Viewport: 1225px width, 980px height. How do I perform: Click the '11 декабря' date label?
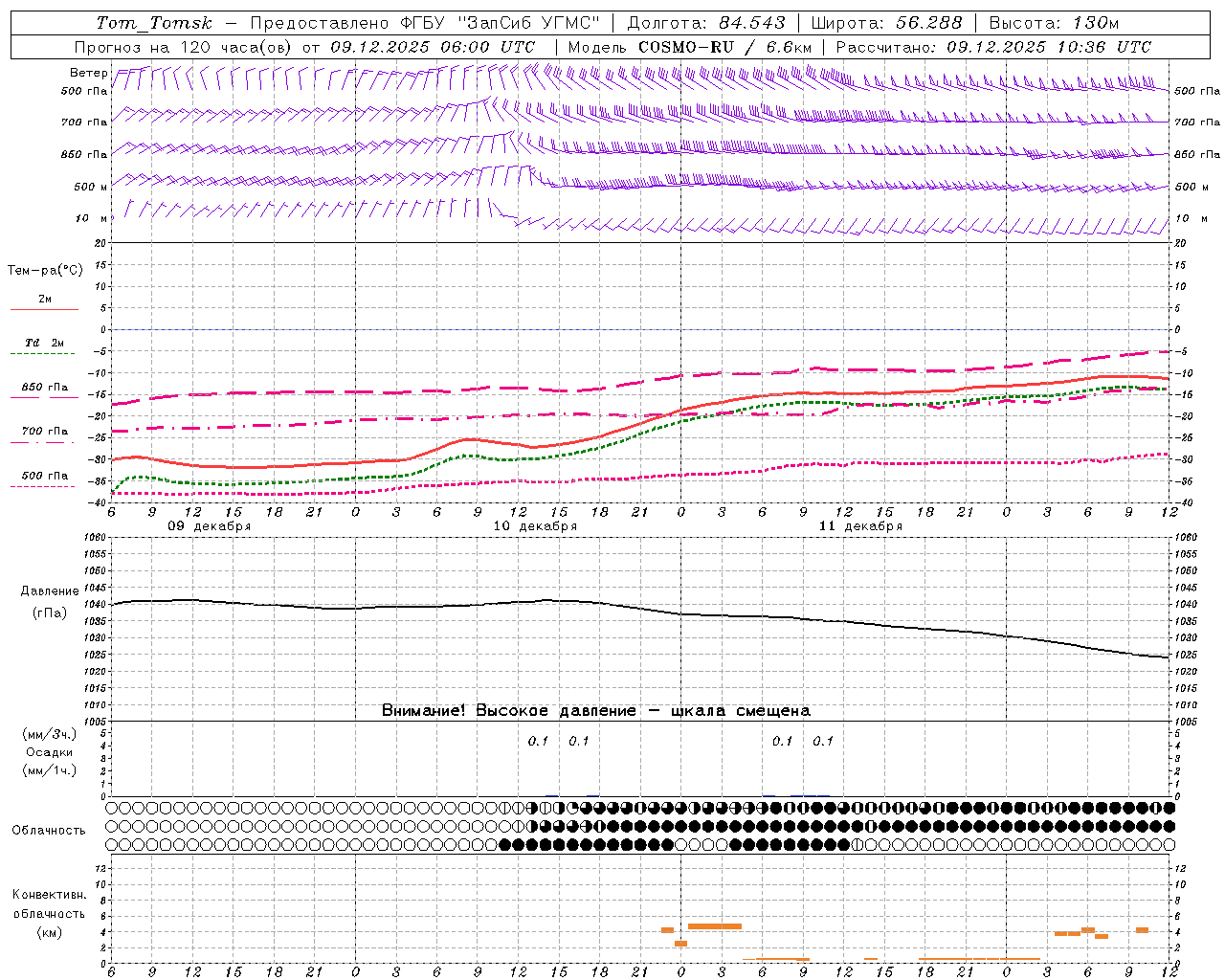click(860, 526)
